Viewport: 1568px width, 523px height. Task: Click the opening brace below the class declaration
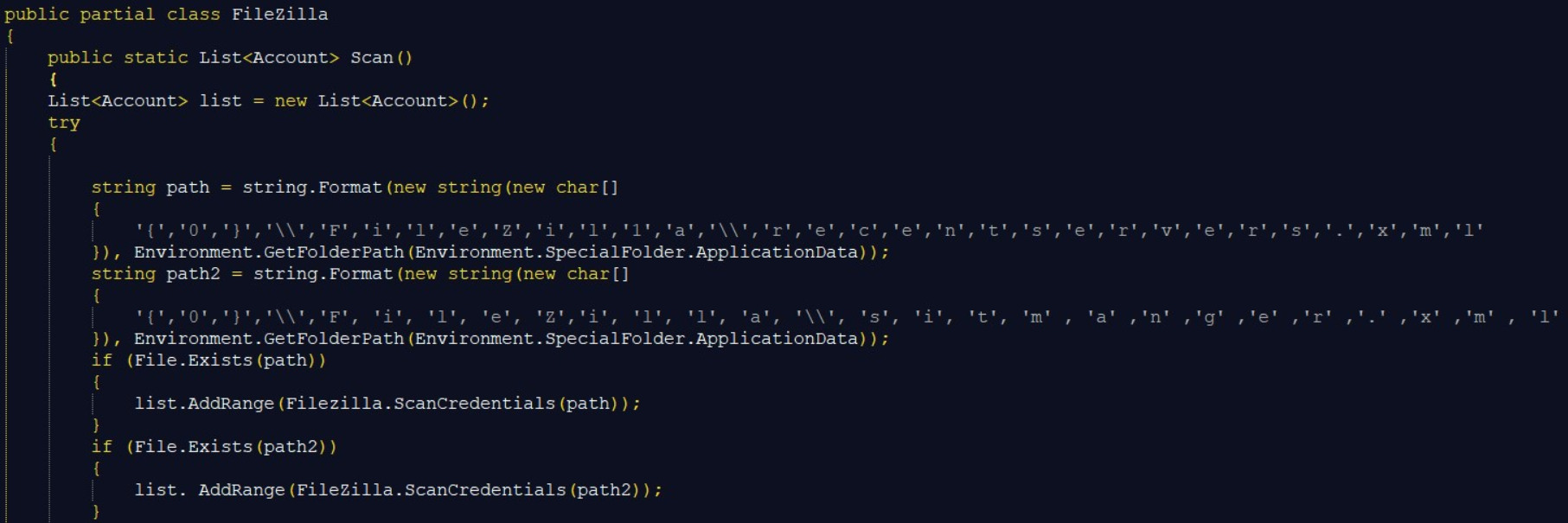[x=10, y=36]
